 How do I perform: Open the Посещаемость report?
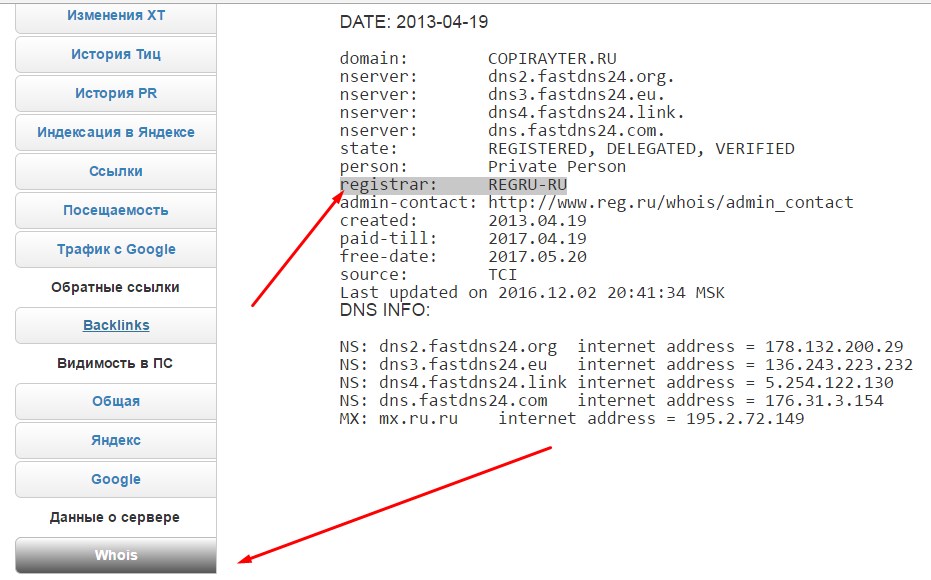point(116,210)
